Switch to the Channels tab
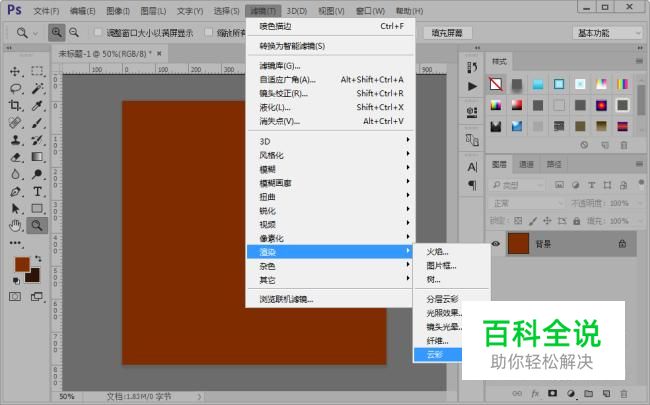The width and height of the screenshot is (650, 405). (526, 164)
